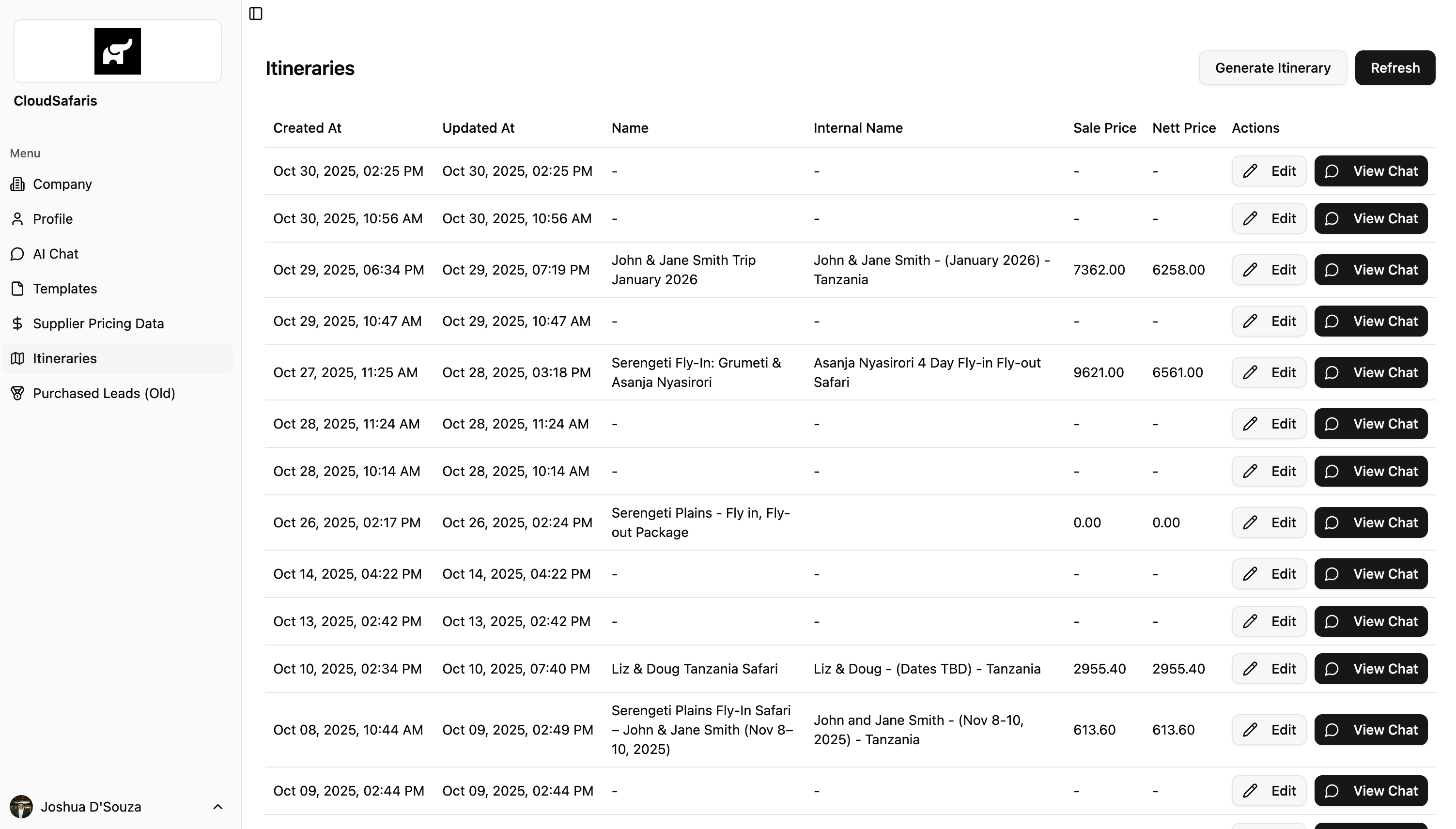Select the Company building icon
Image resolution: width=1456 pixels, height=829 pixels.
point(17,184)
